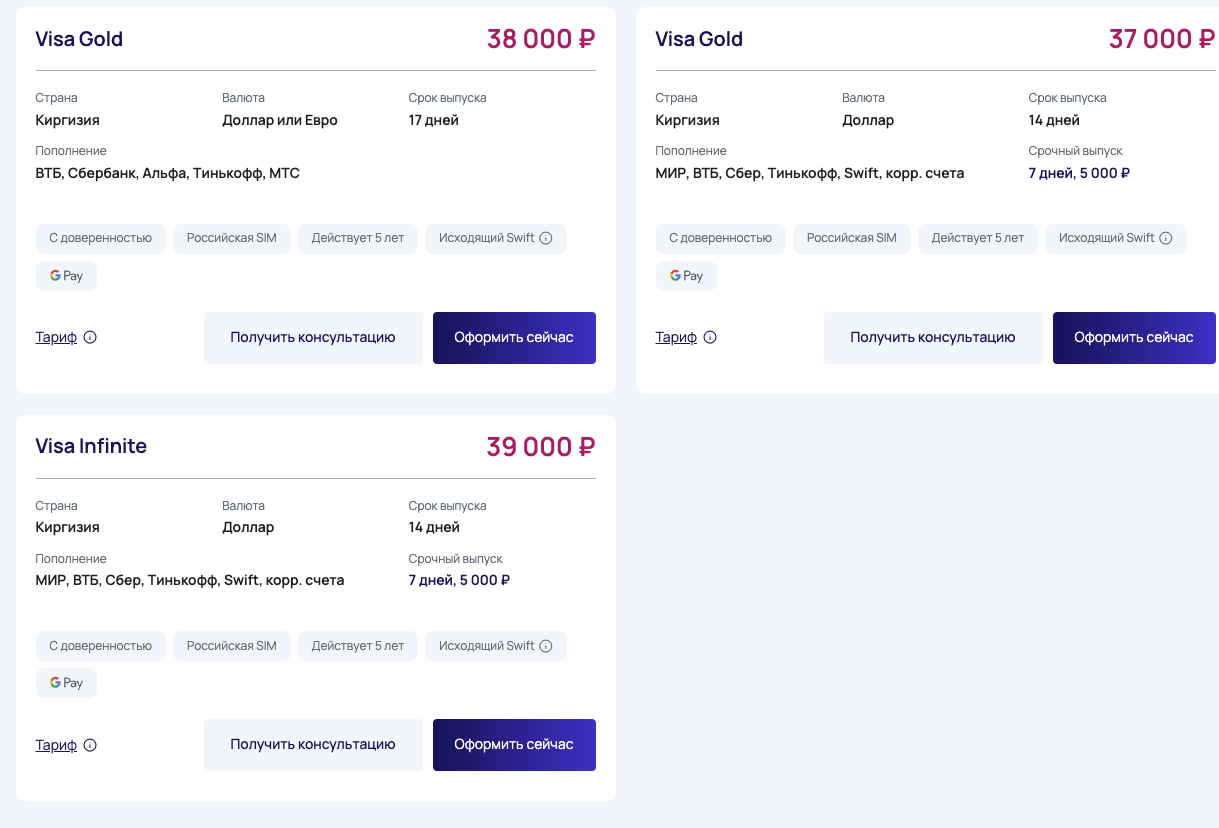Image resolution: width=1219 pixels, height=828 pixels.
Task: Click Google Pay badge in 37 000 ₽ Visa Gold card
Action: click(687, 276)
